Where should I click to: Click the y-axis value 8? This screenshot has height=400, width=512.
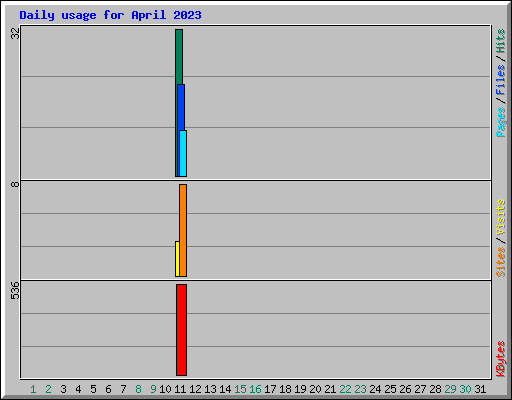[15, 184]
